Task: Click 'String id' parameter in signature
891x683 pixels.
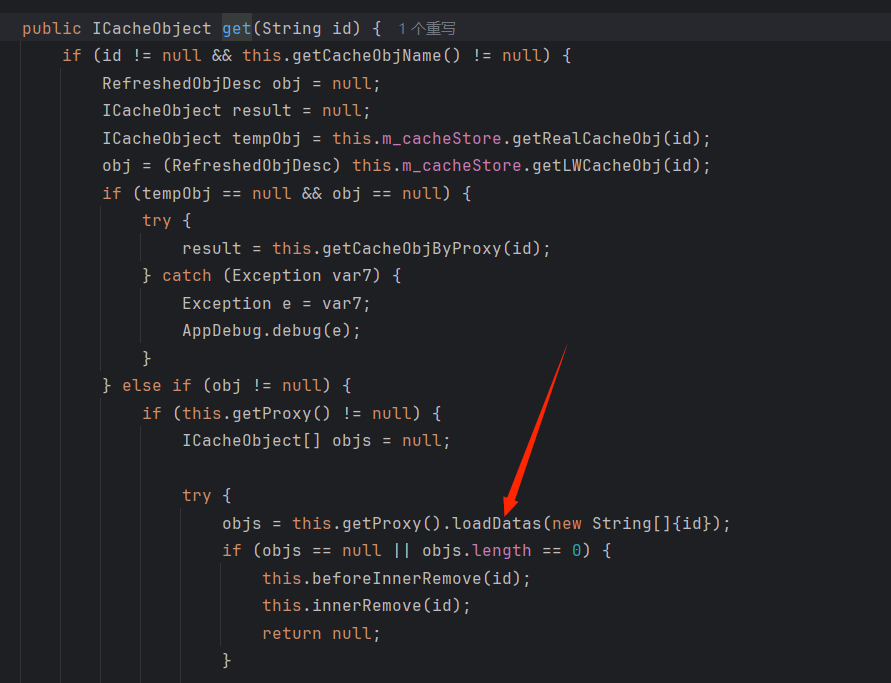Action: pos(307,28)
